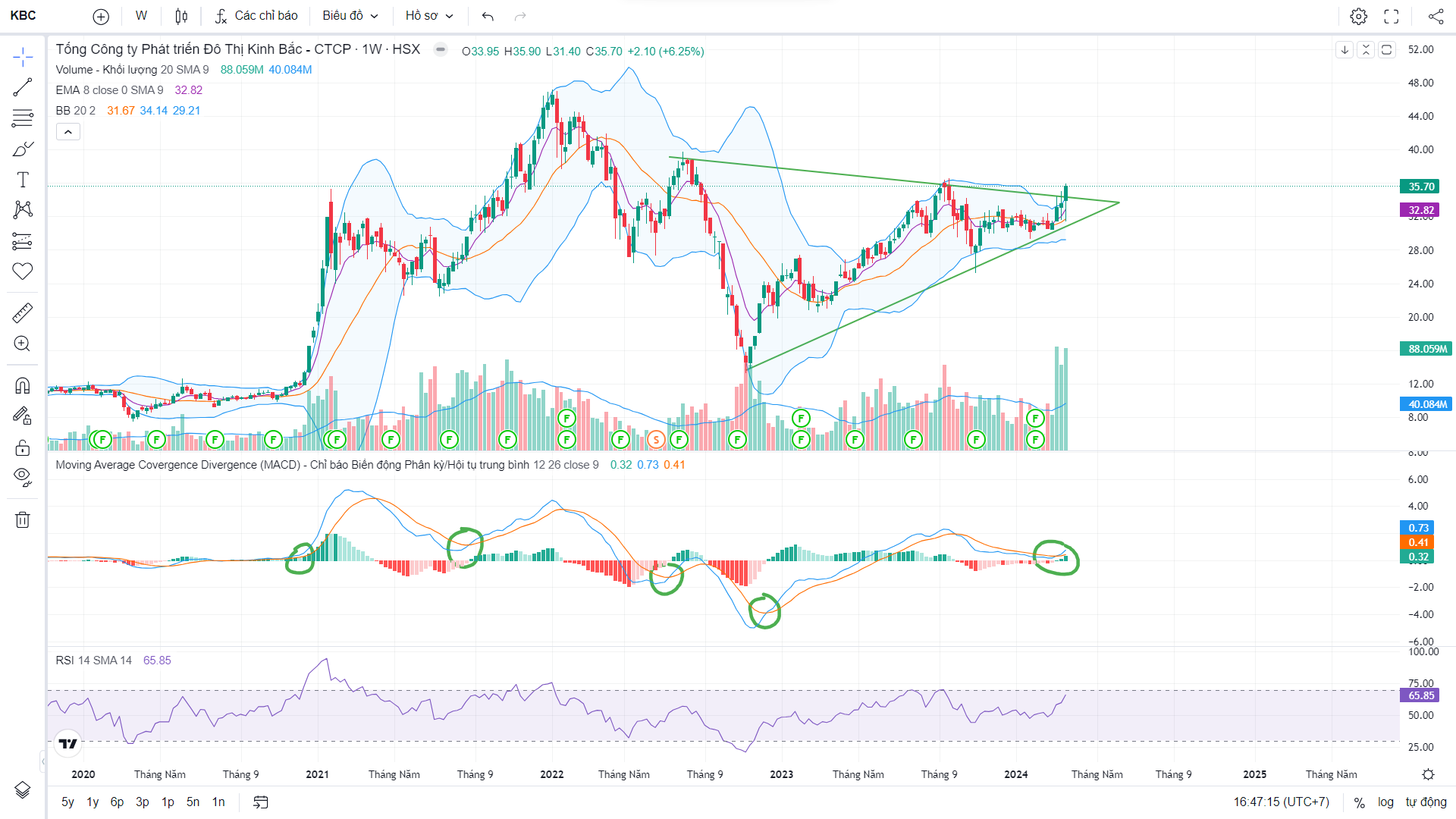Open the ruler measure tool
The height and width of the screenshot is (819, 1456).
click(x=23, y=312)
